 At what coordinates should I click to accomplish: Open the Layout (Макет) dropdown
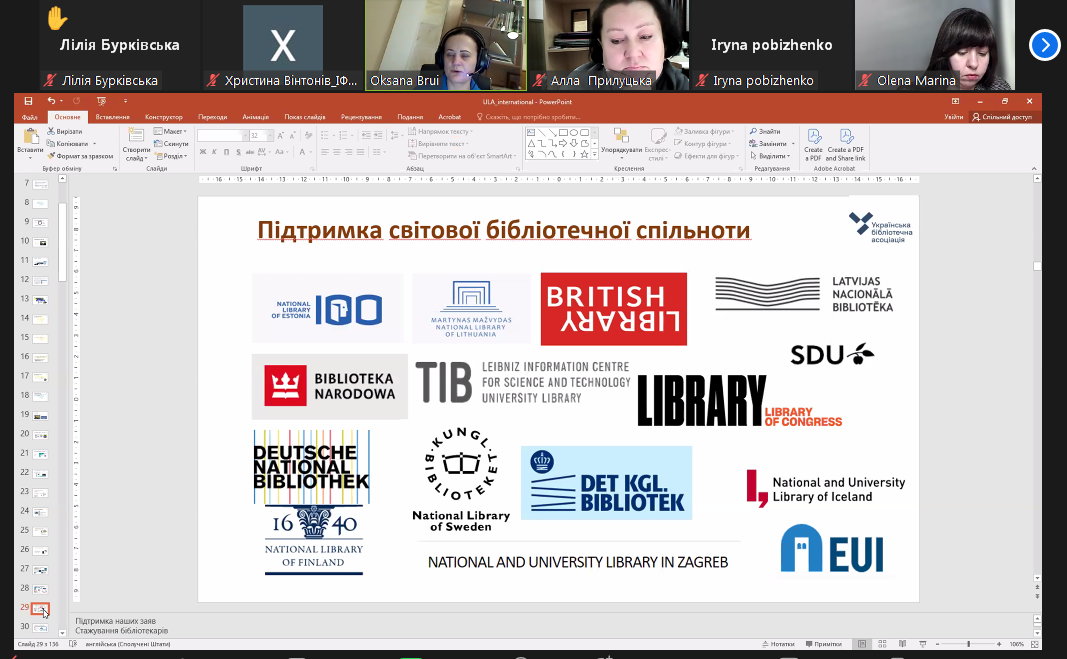tap(170, 131)
